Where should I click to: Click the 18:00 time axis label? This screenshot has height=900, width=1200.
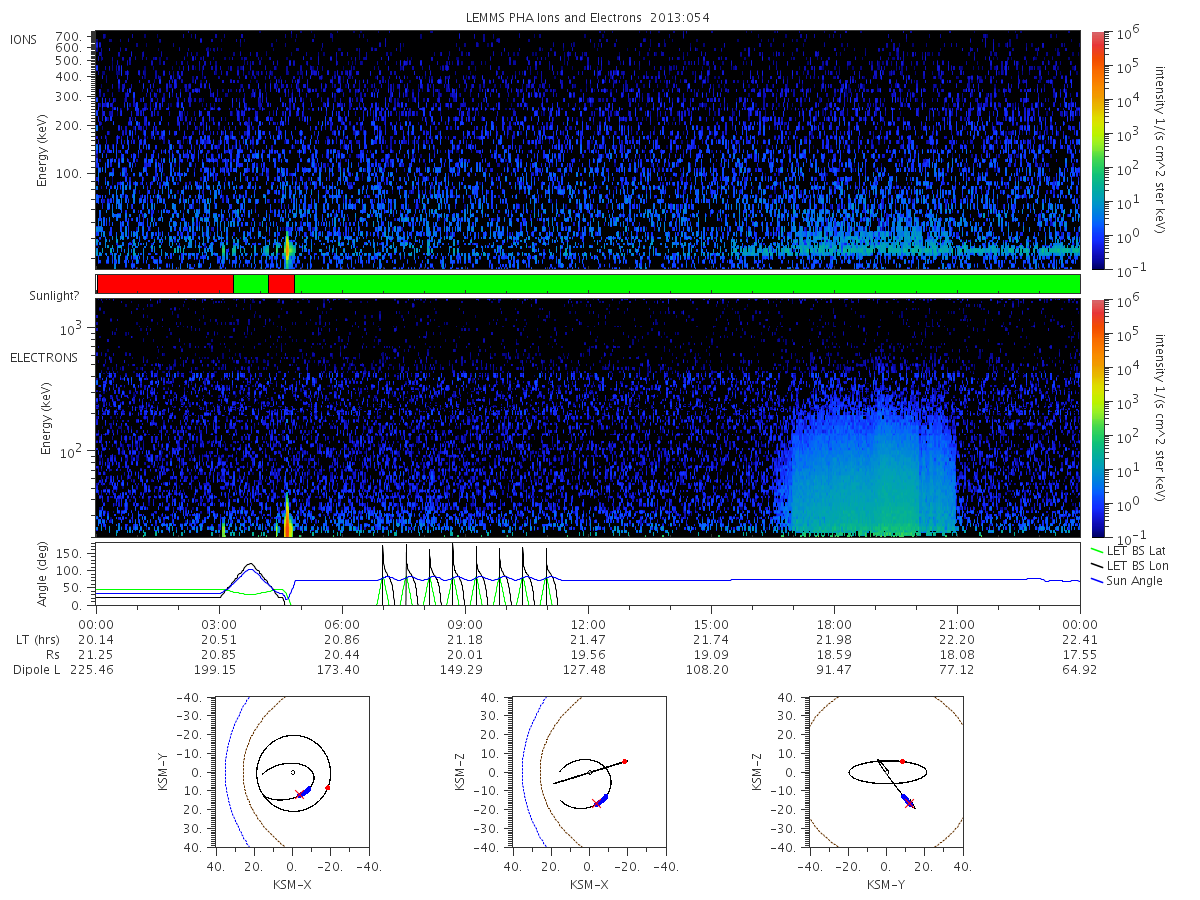point(834,624)
